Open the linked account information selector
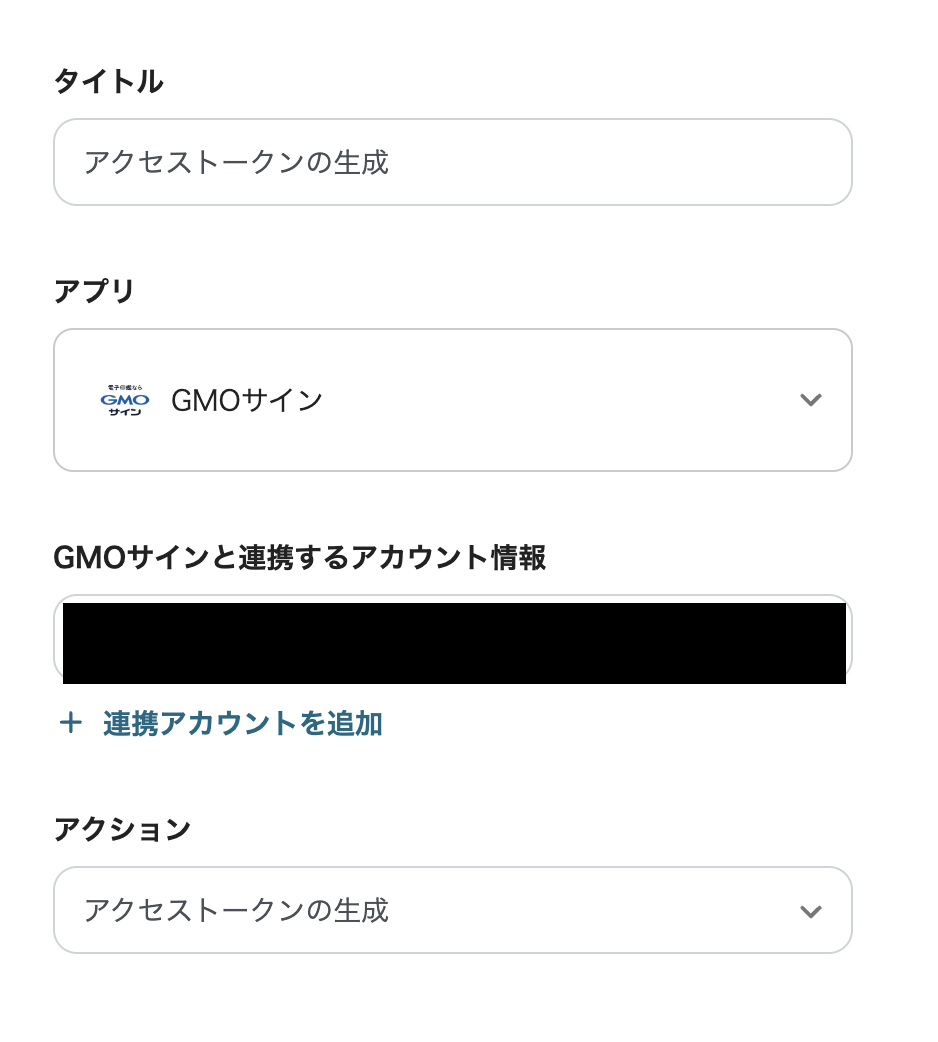Viewport: 938px width, 1042px height. [x=452, y=641]
